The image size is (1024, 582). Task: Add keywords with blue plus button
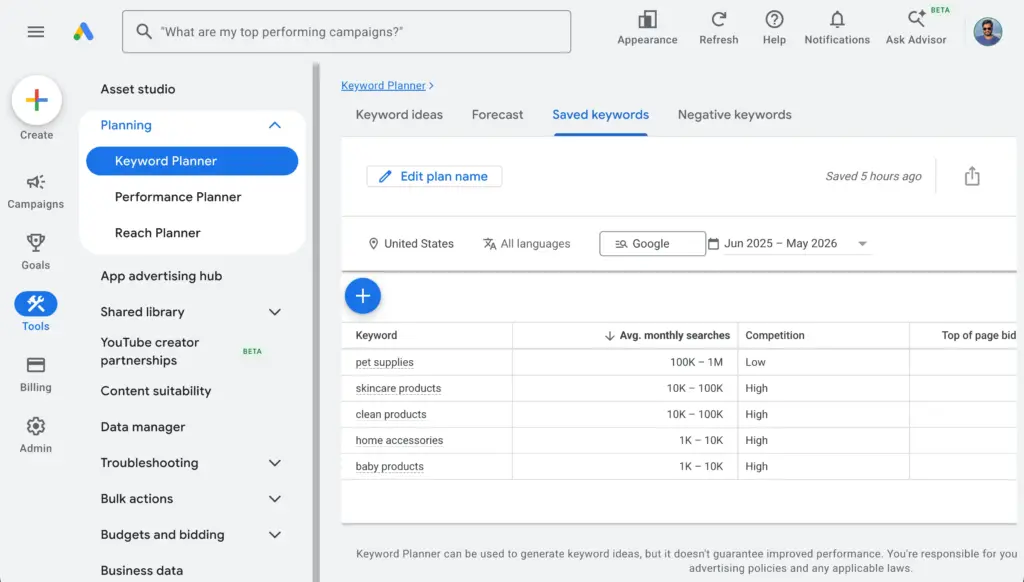tap(363, 296)
